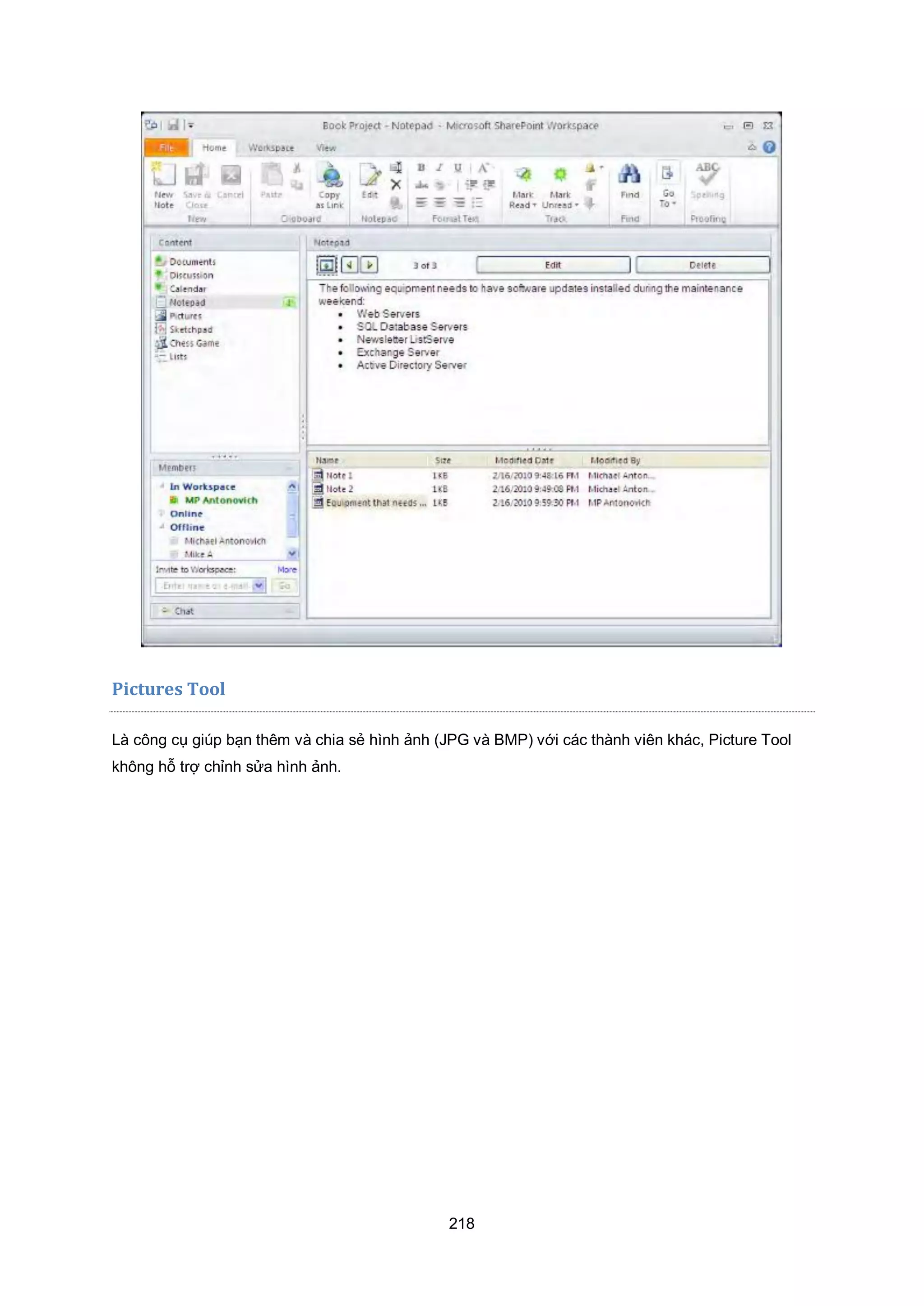Toggle underline formatting
Image resolution: width=924 pixels, height=1306 pixels.
coord(457,168)
